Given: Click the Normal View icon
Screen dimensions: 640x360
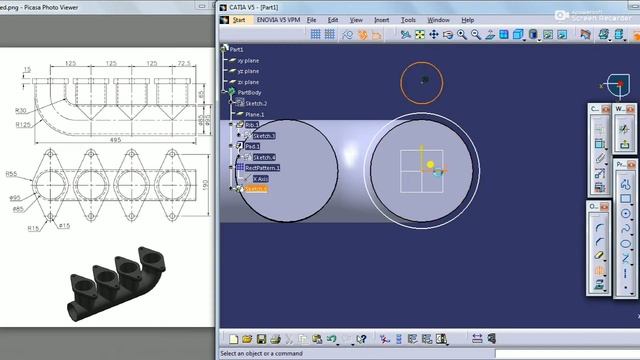Looking at the screenshot, I should point(490,35).
